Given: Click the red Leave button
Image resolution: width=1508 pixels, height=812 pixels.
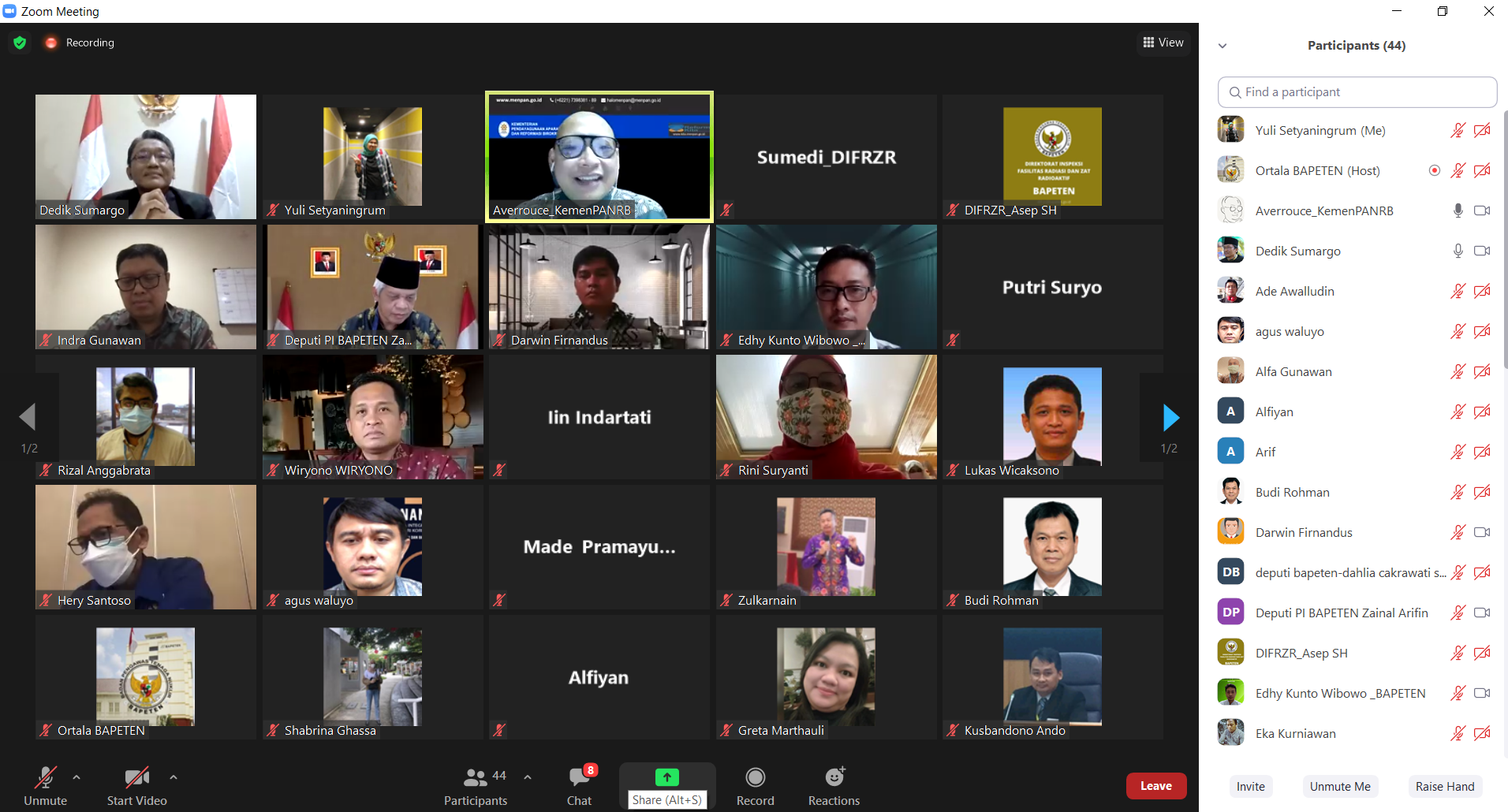Looking at the screenshot, I should pyautogui.click(x=1156, y=786).
